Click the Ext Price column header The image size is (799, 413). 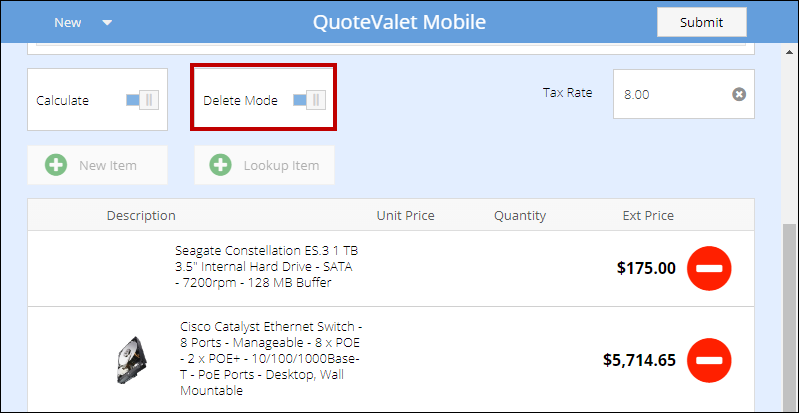(x=648, y=215)
